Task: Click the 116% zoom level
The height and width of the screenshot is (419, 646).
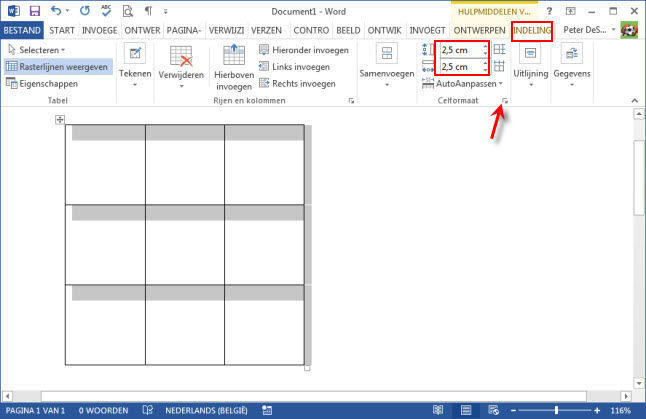Action: tap(620, 411)
